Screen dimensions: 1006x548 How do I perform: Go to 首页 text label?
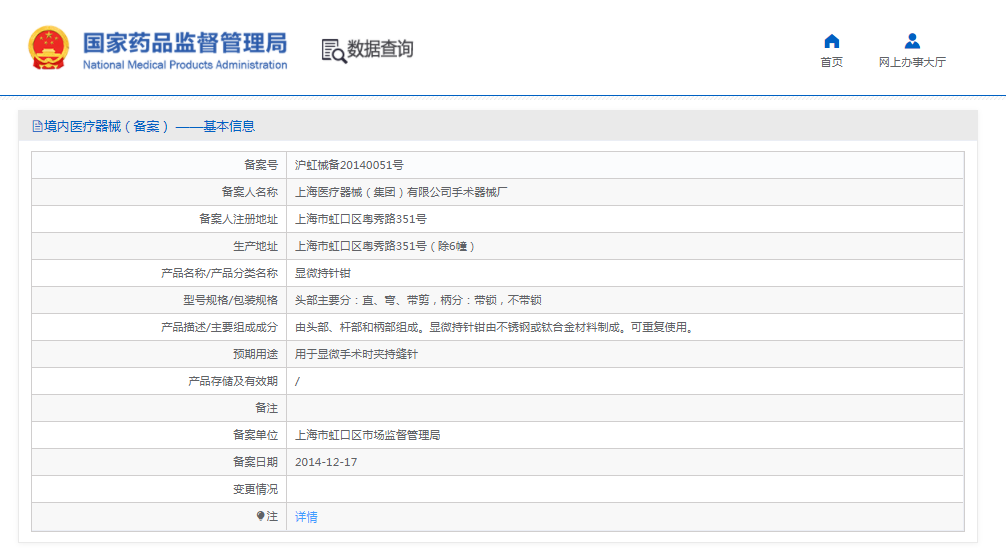click(x=831, y=62)
